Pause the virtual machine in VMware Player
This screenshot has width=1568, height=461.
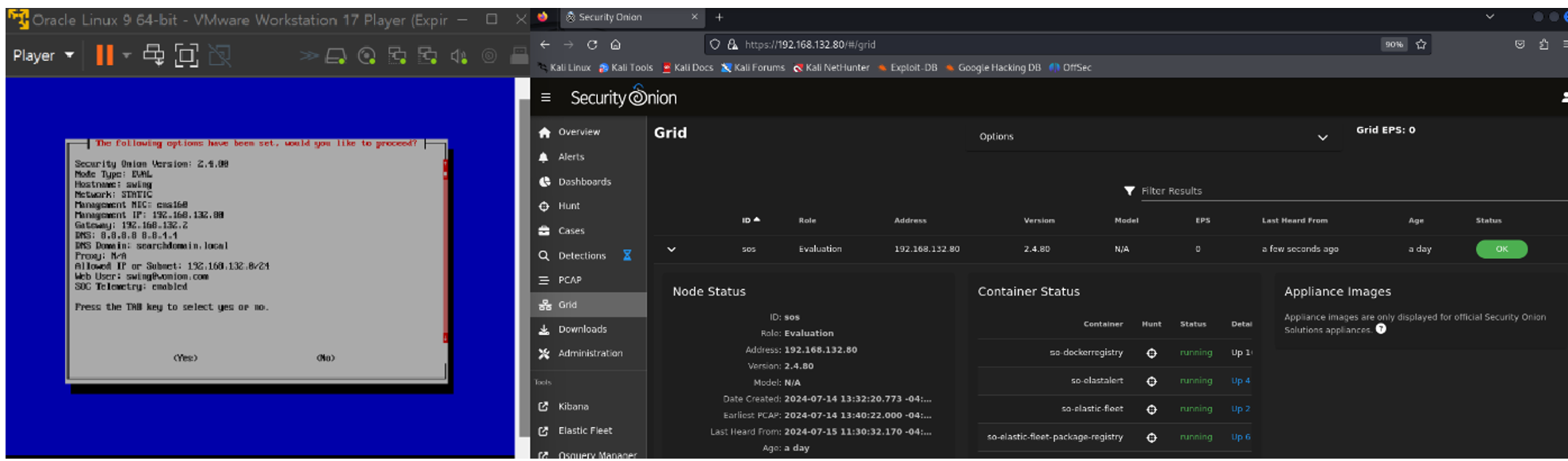[104, 55]
